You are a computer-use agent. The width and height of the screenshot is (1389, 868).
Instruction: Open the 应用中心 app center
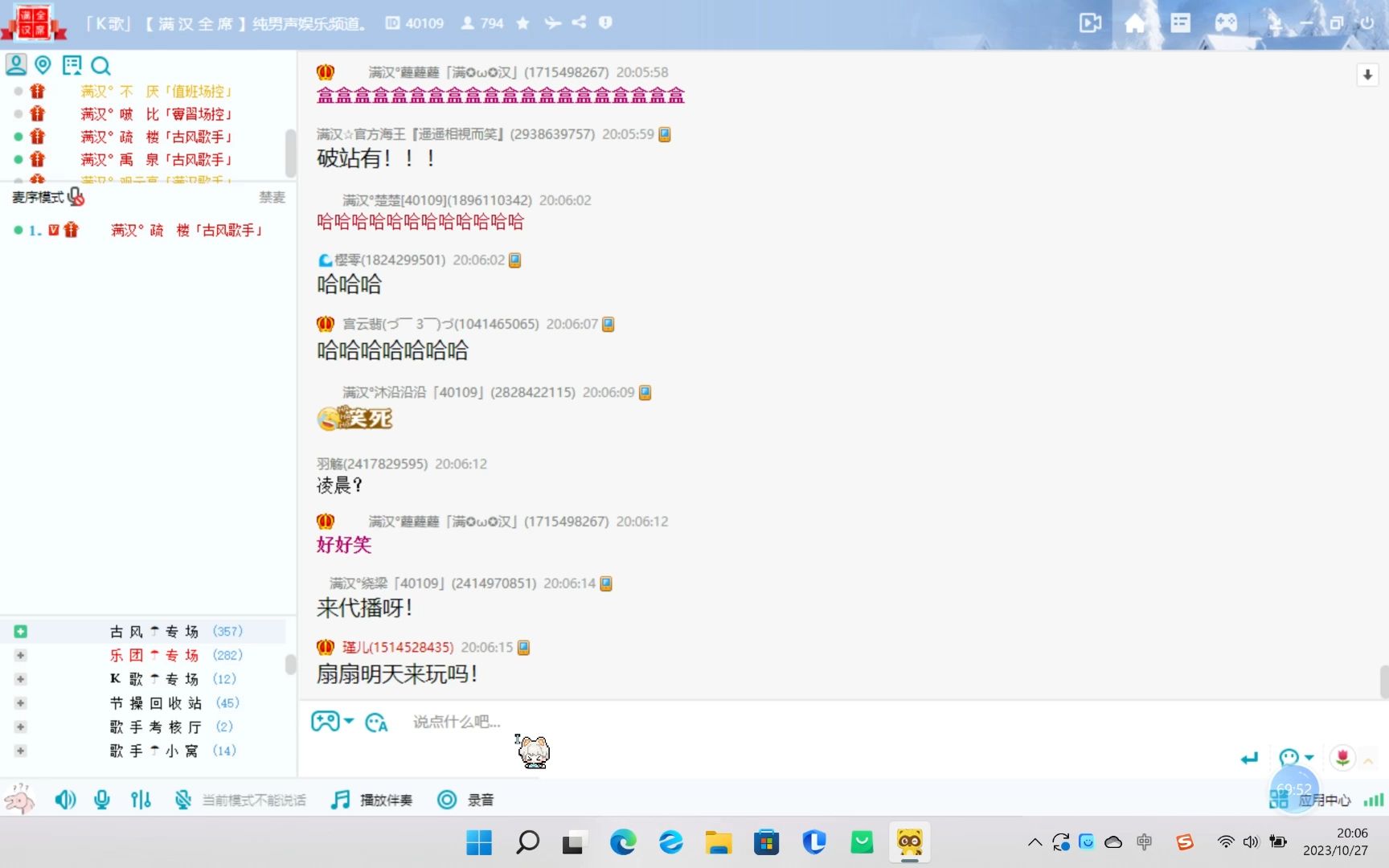[x=1311, y=800]
